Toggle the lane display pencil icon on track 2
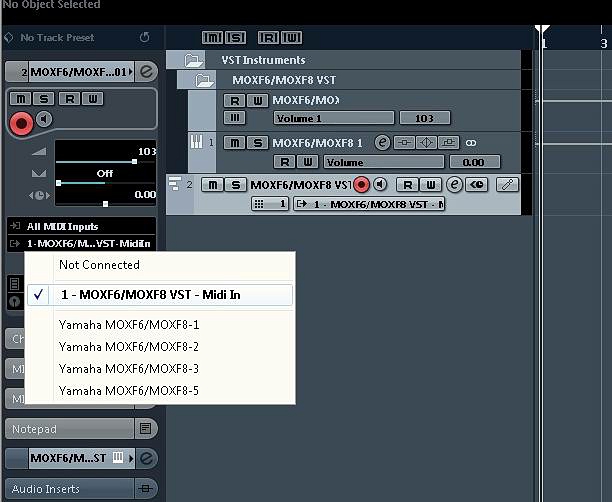 tap(507, 185)
